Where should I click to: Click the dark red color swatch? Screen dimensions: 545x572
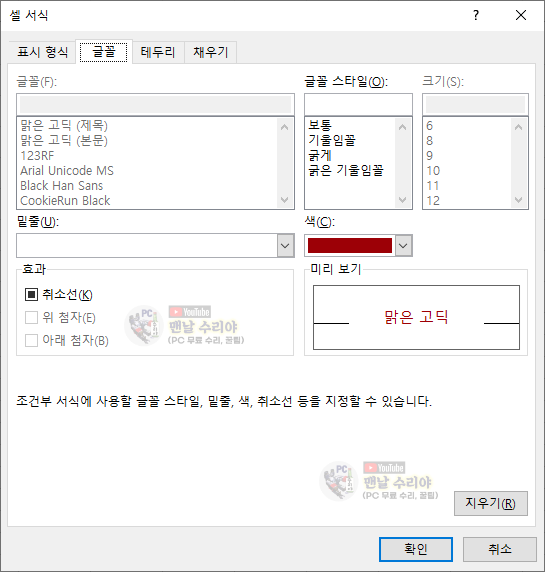pyautogui.click(x=350, y=246)
